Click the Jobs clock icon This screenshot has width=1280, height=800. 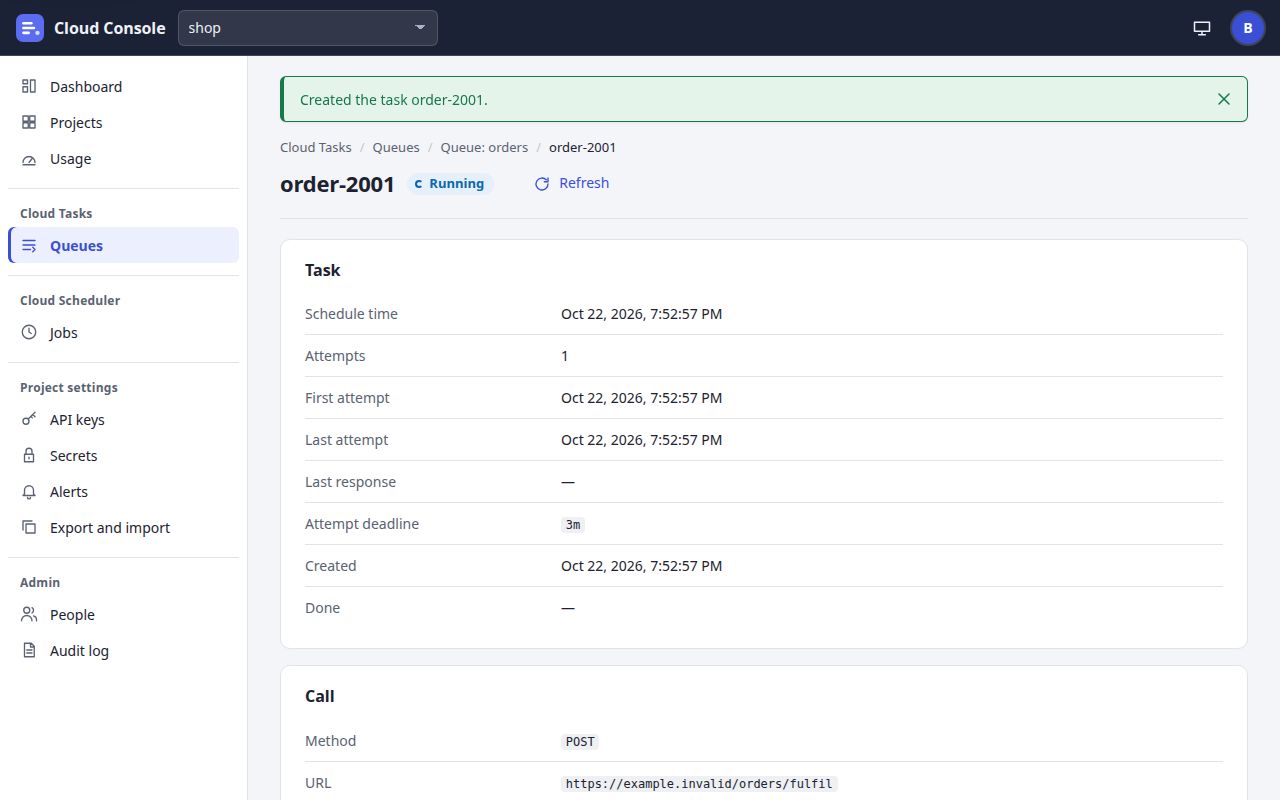29,333
